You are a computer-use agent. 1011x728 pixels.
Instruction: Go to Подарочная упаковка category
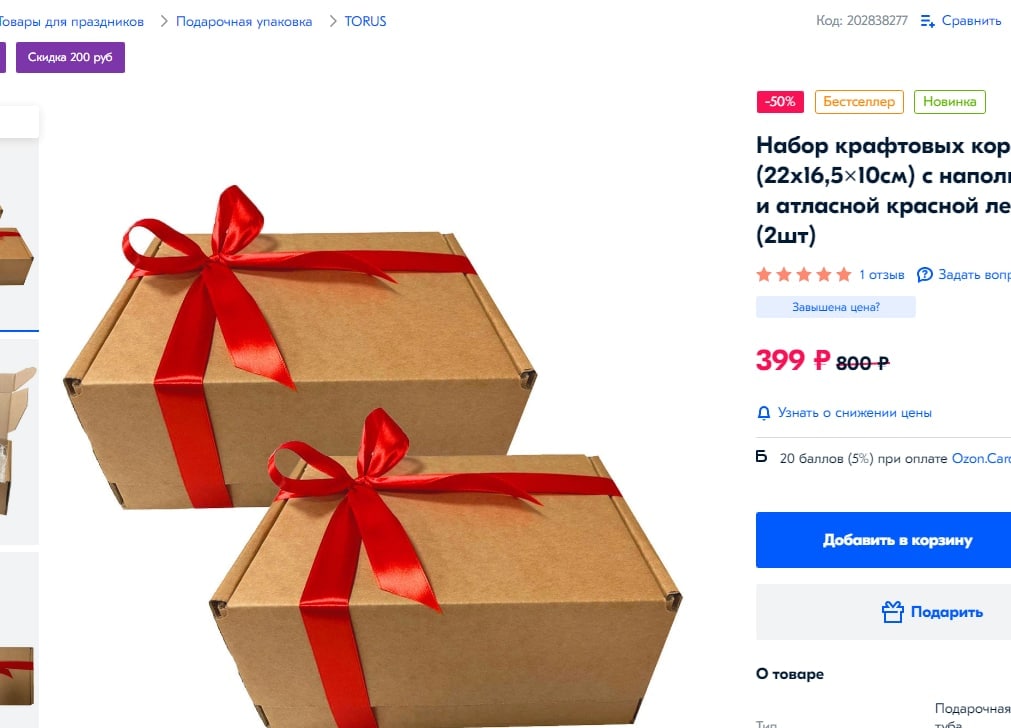[x=244, y=21]
